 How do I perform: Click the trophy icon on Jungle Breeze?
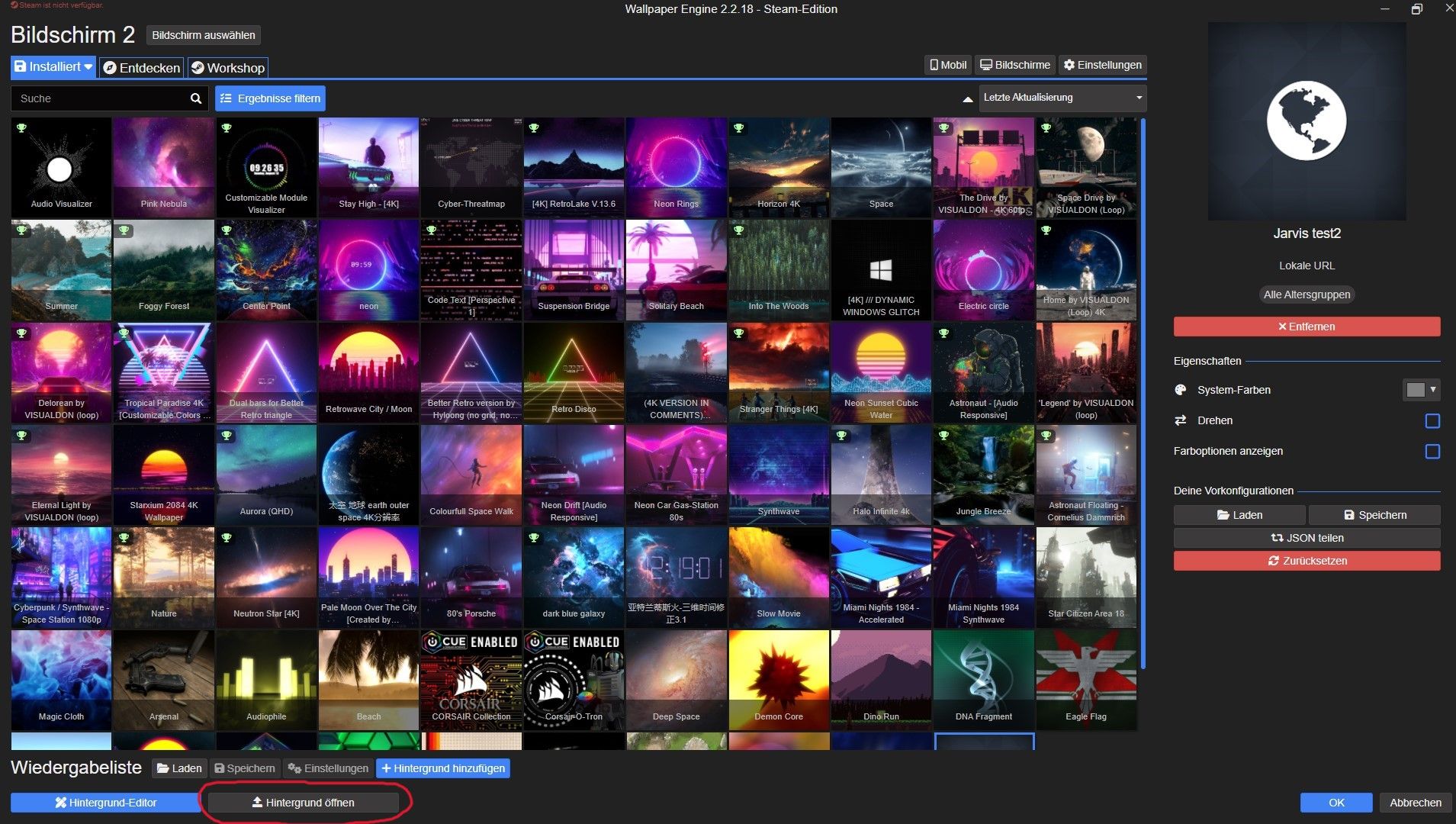coord(943,436)
